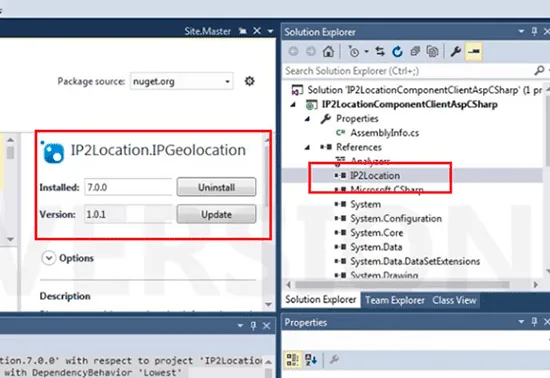
Task: Click the Uninstall button
Action: (x=216, y=187)
